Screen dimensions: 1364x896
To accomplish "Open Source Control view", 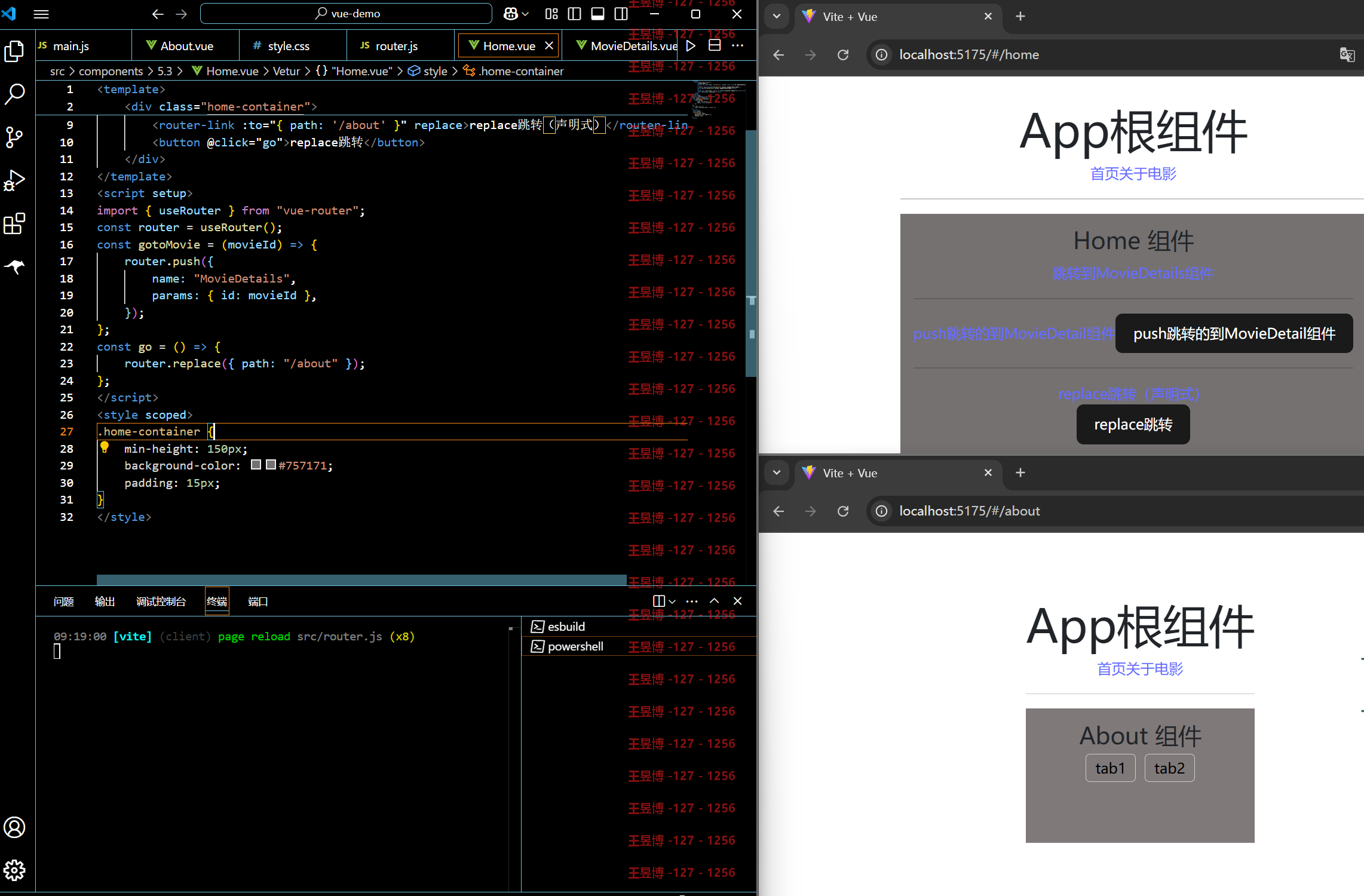I will [x=14, y=137].
